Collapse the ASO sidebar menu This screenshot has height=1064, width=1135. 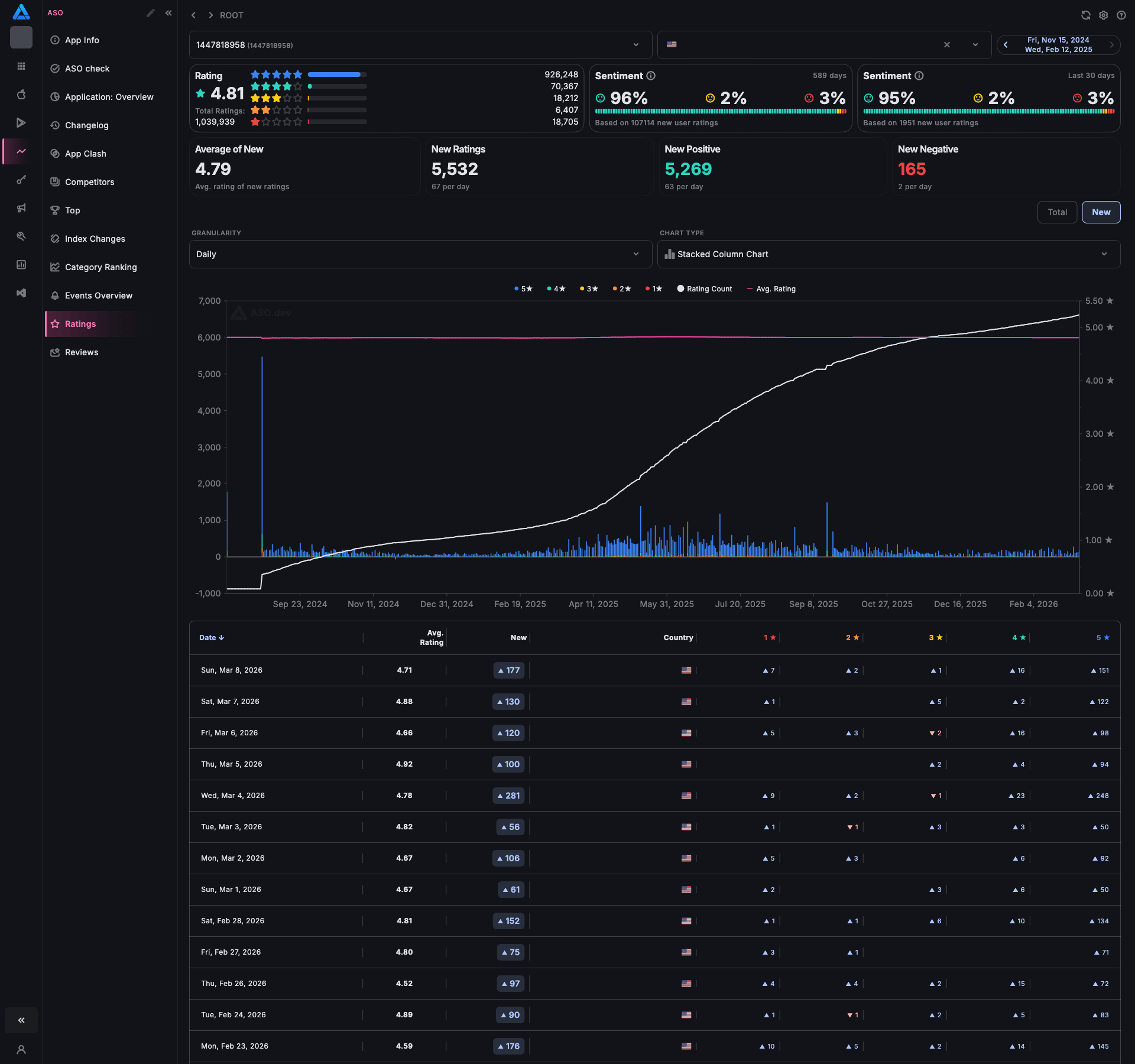[168, 13]
